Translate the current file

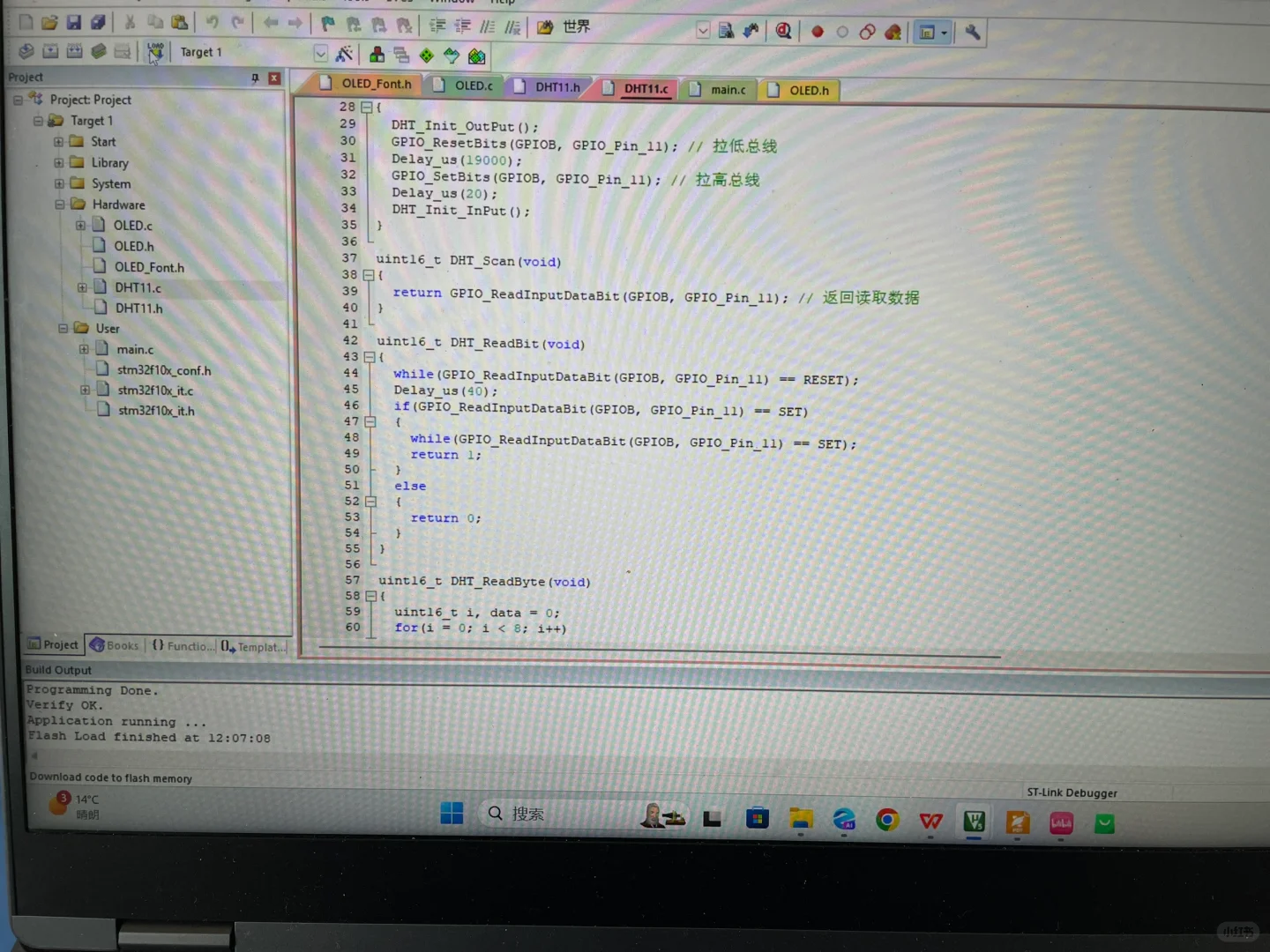[26, 51]
